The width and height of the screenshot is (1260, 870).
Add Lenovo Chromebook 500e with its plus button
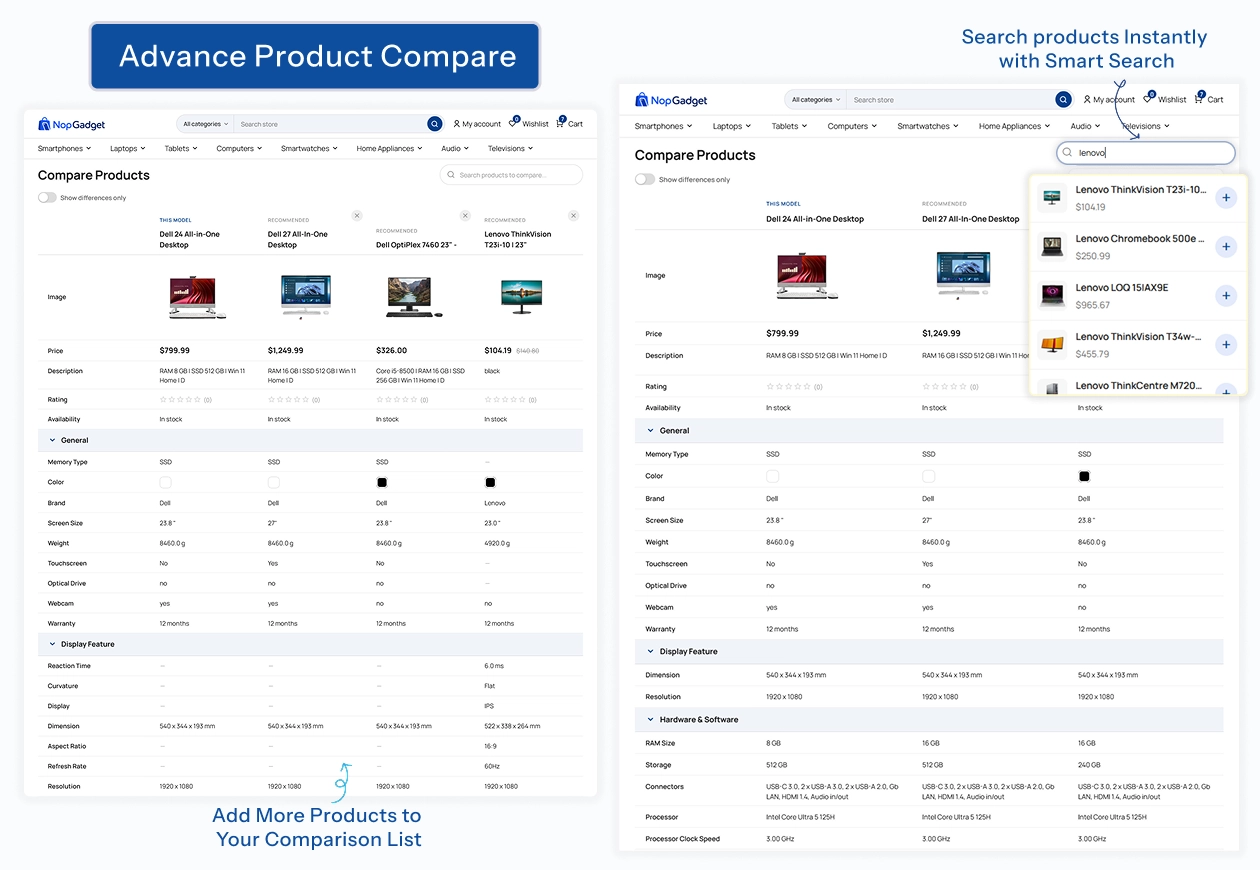[1226, 246]
